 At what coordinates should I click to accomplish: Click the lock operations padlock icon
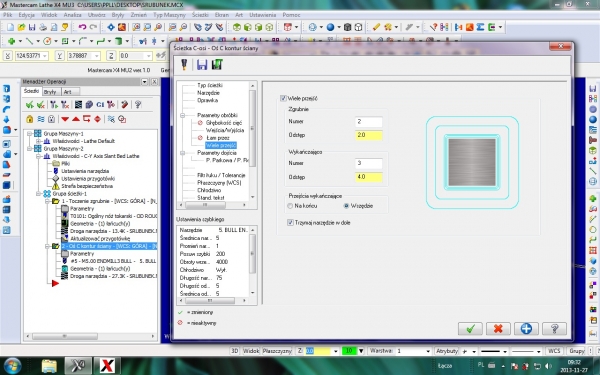(x=29, y=119)
